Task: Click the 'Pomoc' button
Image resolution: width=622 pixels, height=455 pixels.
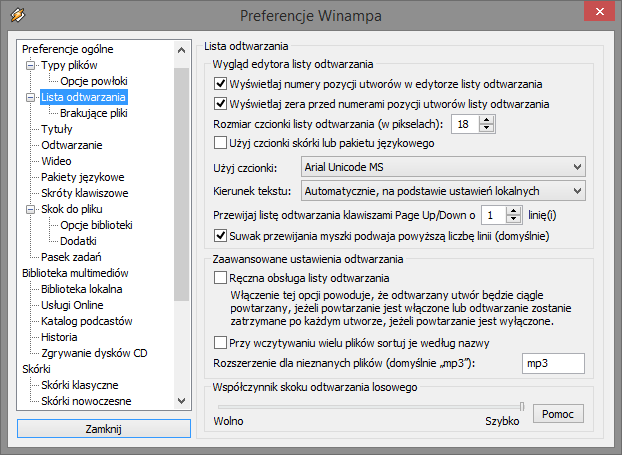Action: [x=558, y=414]
